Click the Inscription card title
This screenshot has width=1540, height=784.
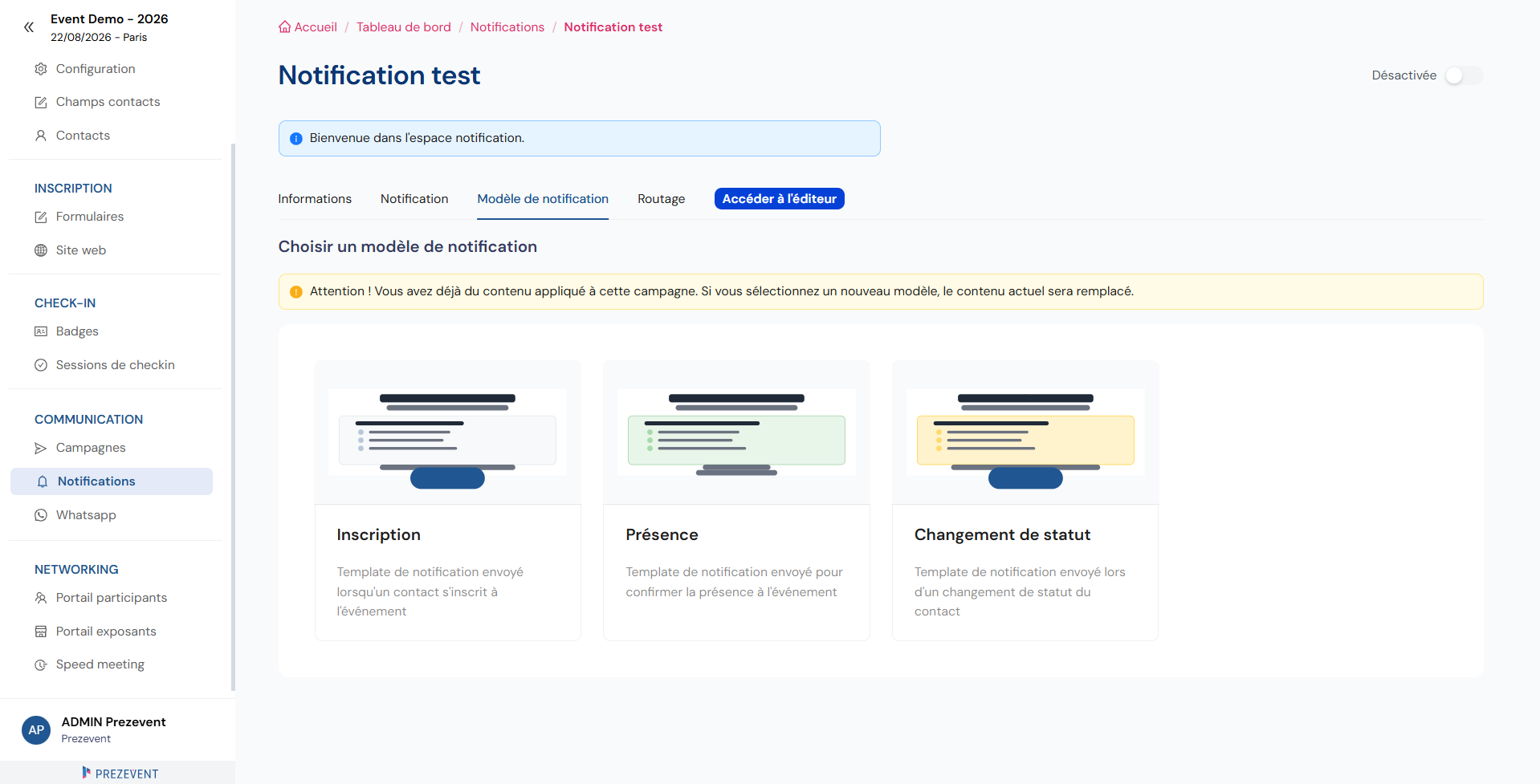click(379, 535)
